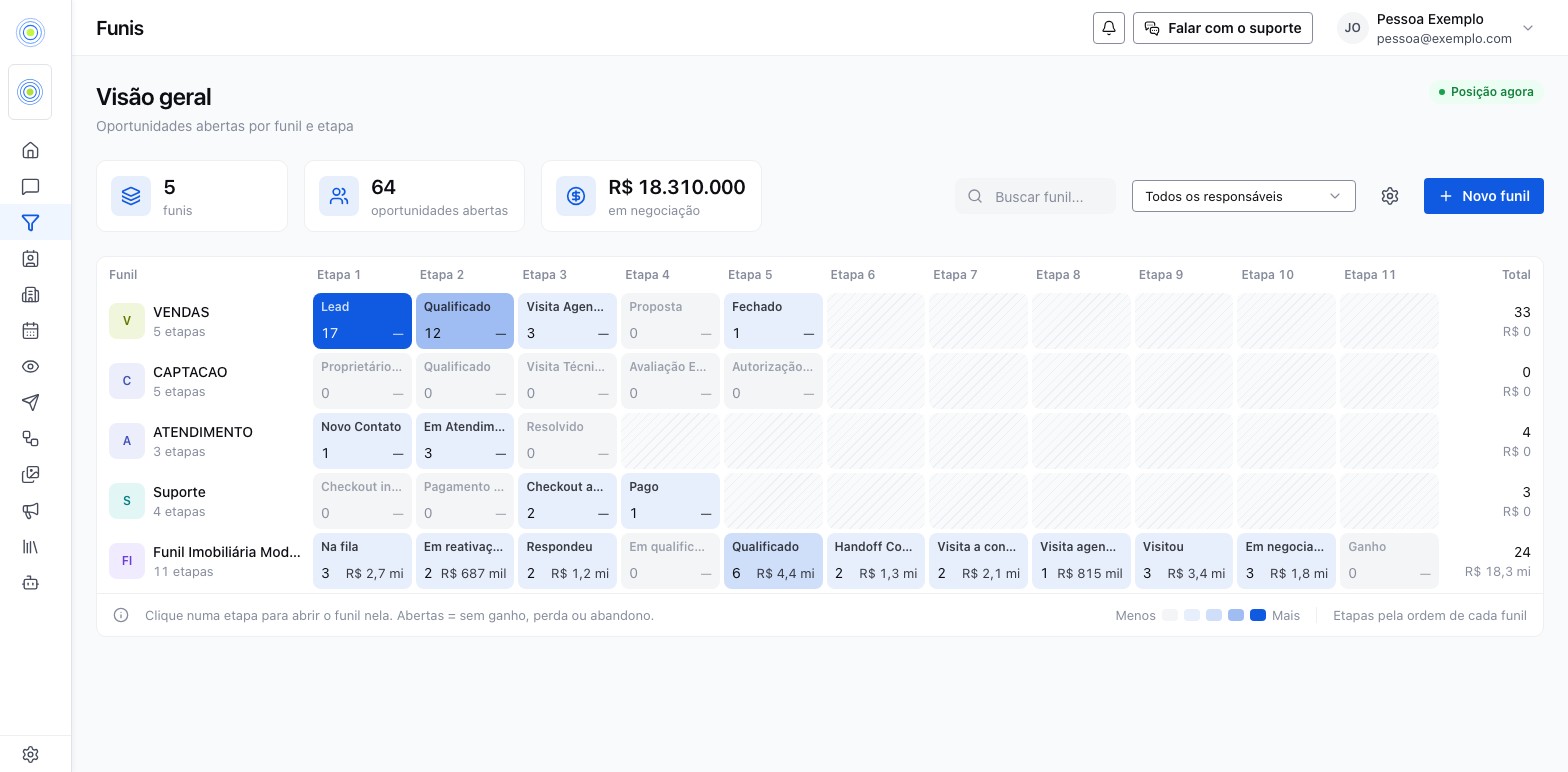Viewport: 1568px width, 772px height.
Task: Click the workspace logo below top logo
Action: 31,92
